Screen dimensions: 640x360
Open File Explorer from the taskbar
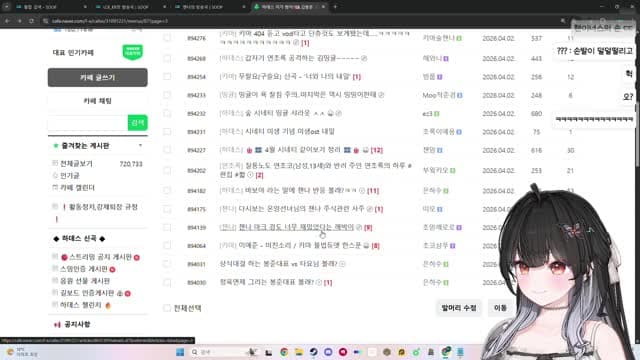click(x=299, y=352)
